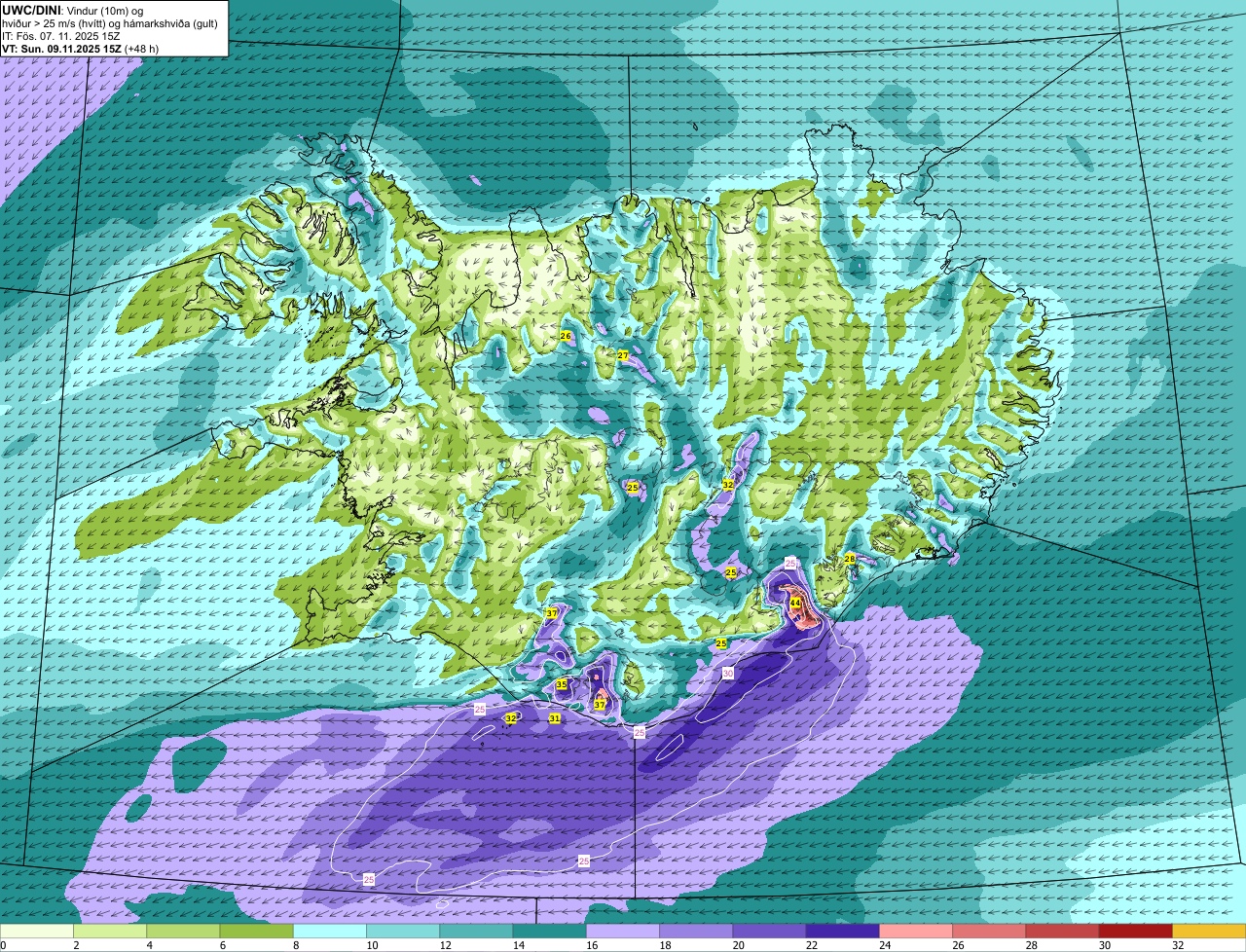Click the 'VT: Sun. 09.11.2025 15Z (+48 h)' line
The width and height of the screenshot is (1246, 952).
(81, 49)
